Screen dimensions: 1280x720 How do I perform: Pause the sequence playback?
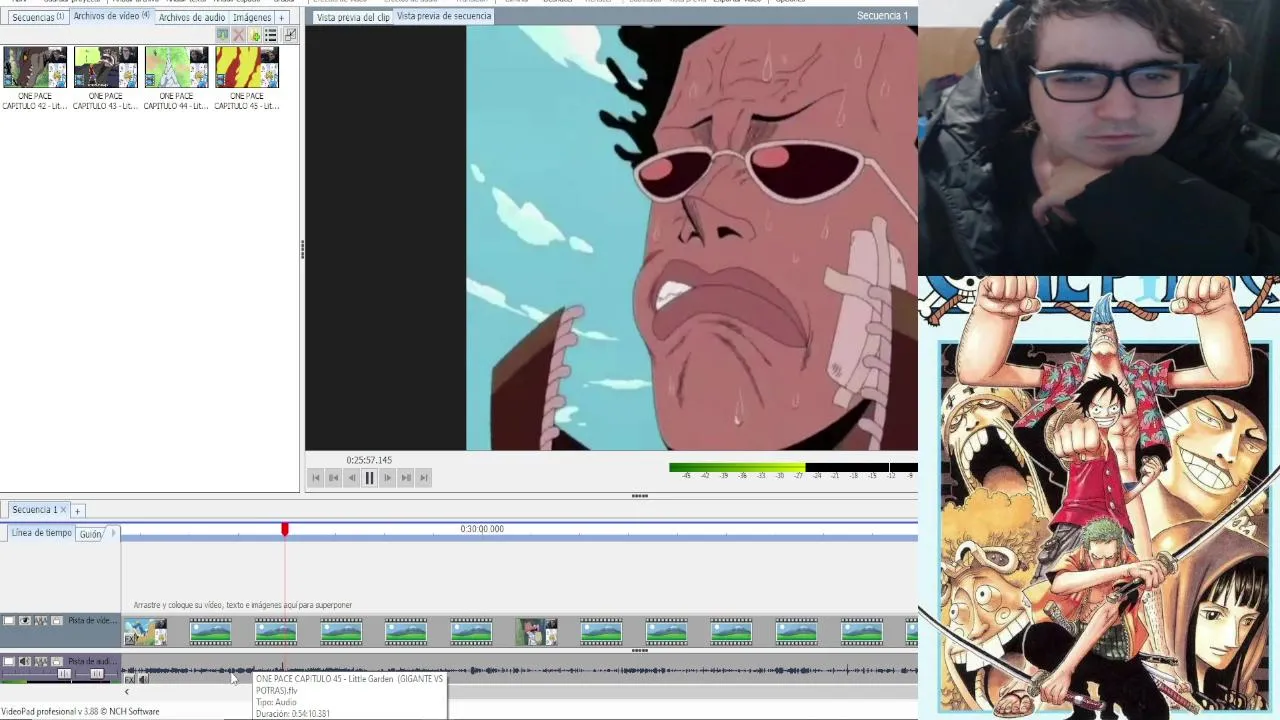tap(369, 478)
